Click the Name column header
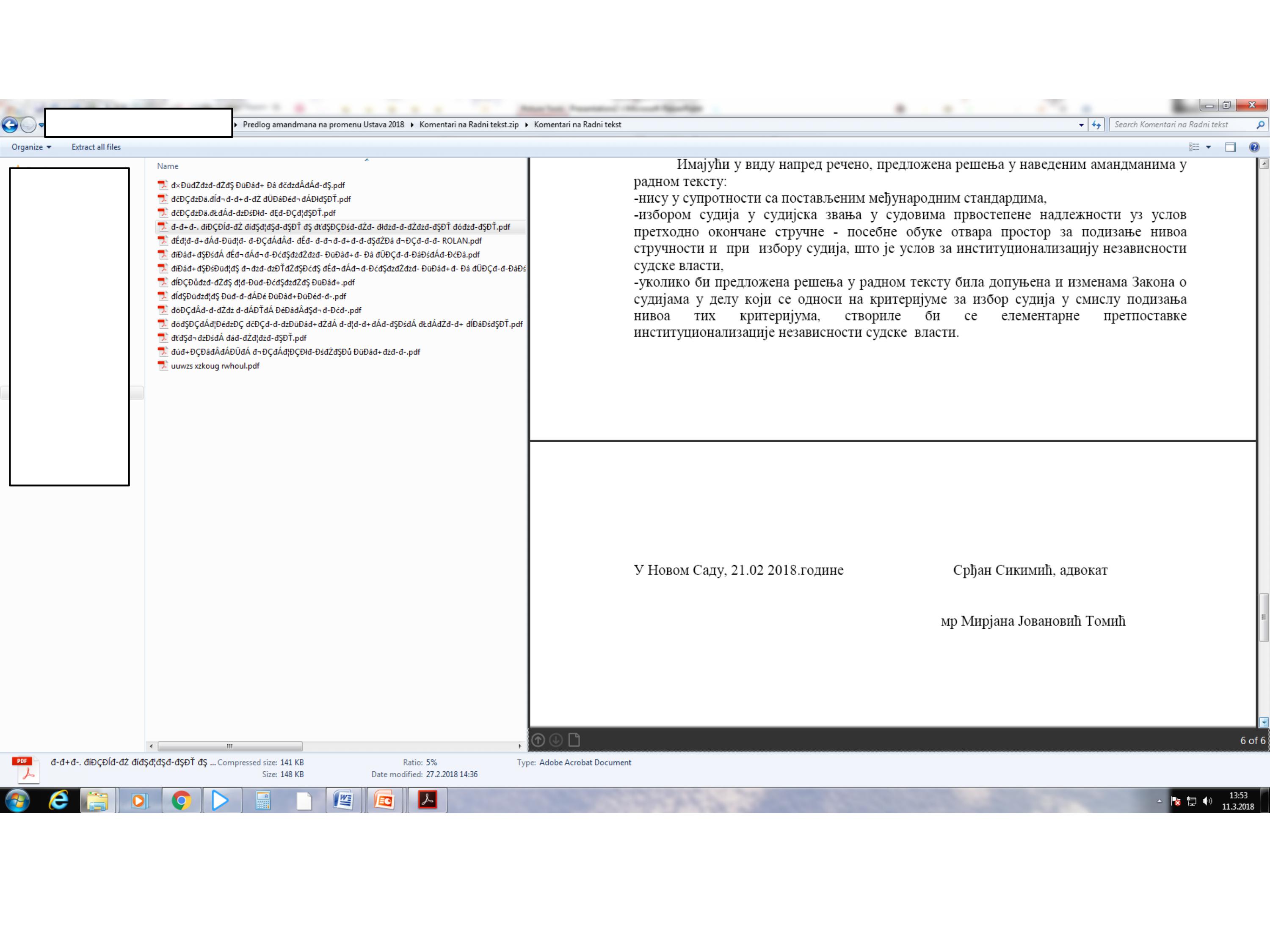 point(168,166)
